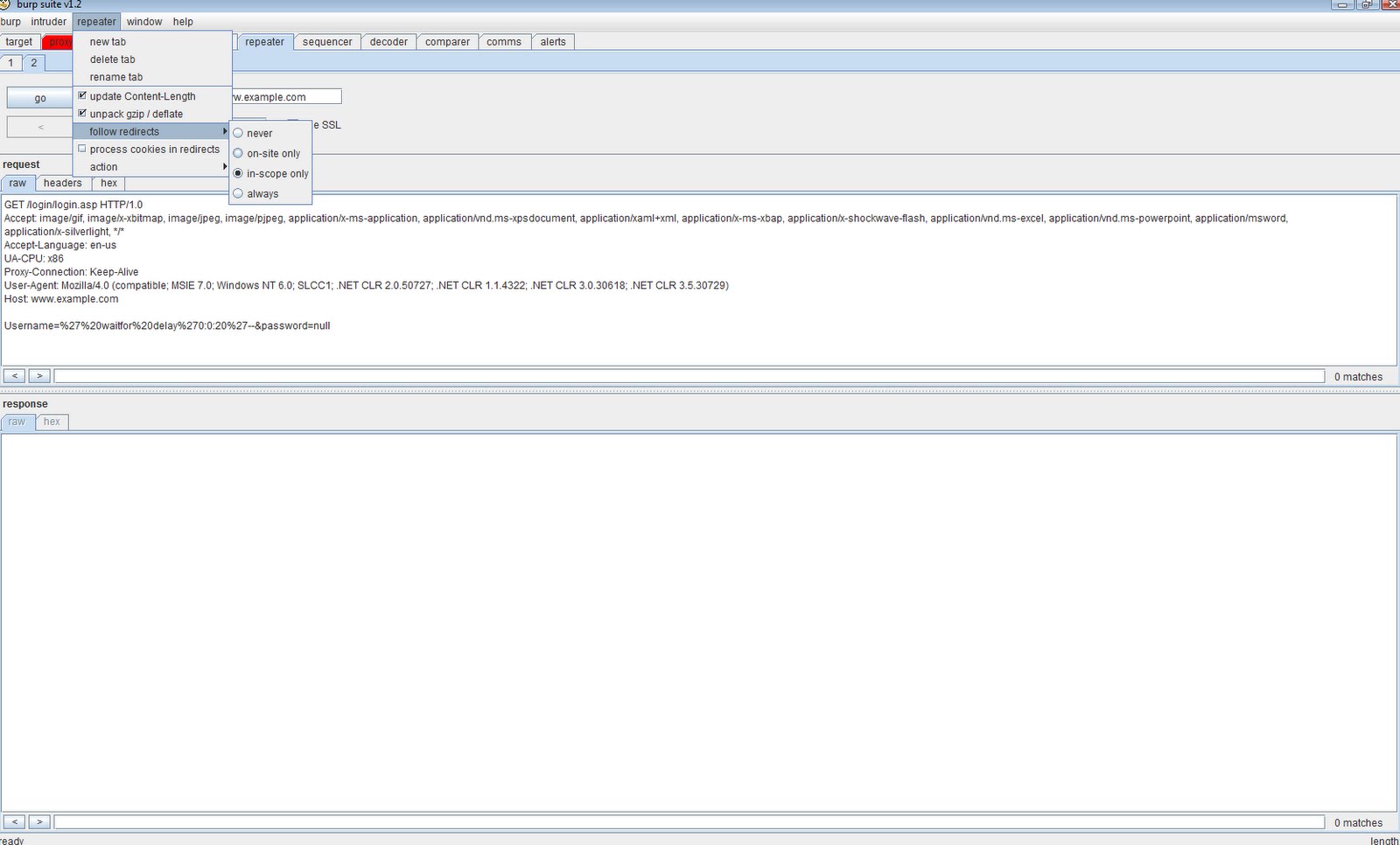Toggle unpack gzip / deflate checkbox
This screenshot has height=845, width=1400.
coord(82,113)
